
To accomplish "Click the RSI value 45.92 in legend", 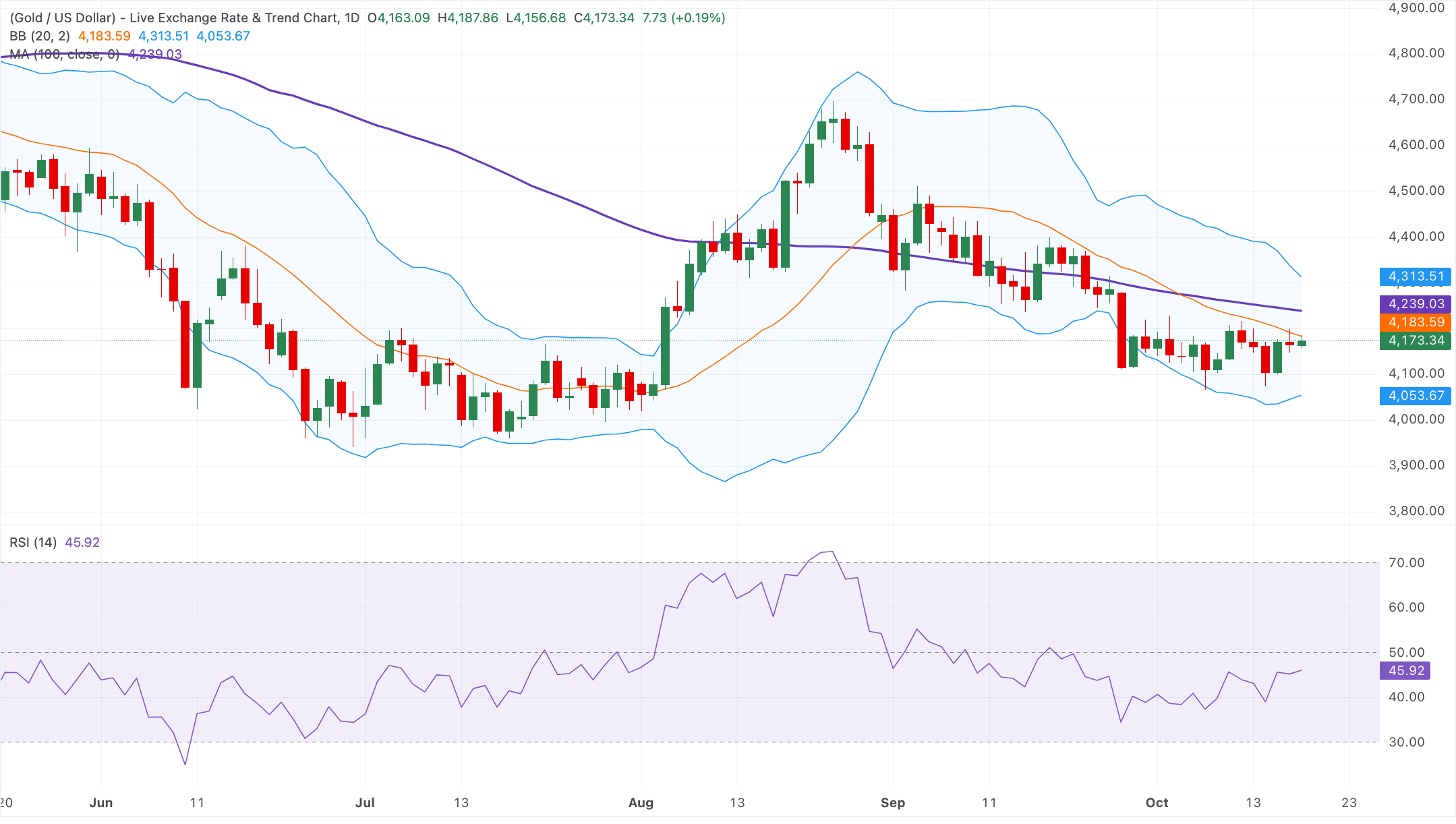I will tap(82, 542).
